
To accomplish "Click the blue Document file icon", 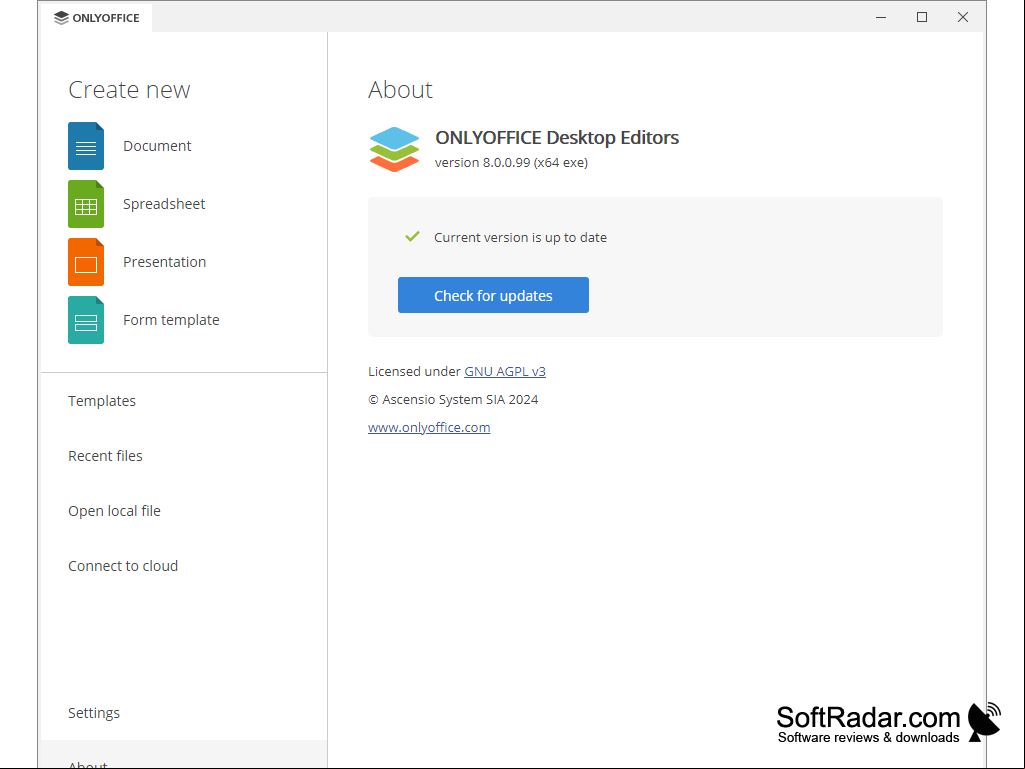I will point(86,146).
